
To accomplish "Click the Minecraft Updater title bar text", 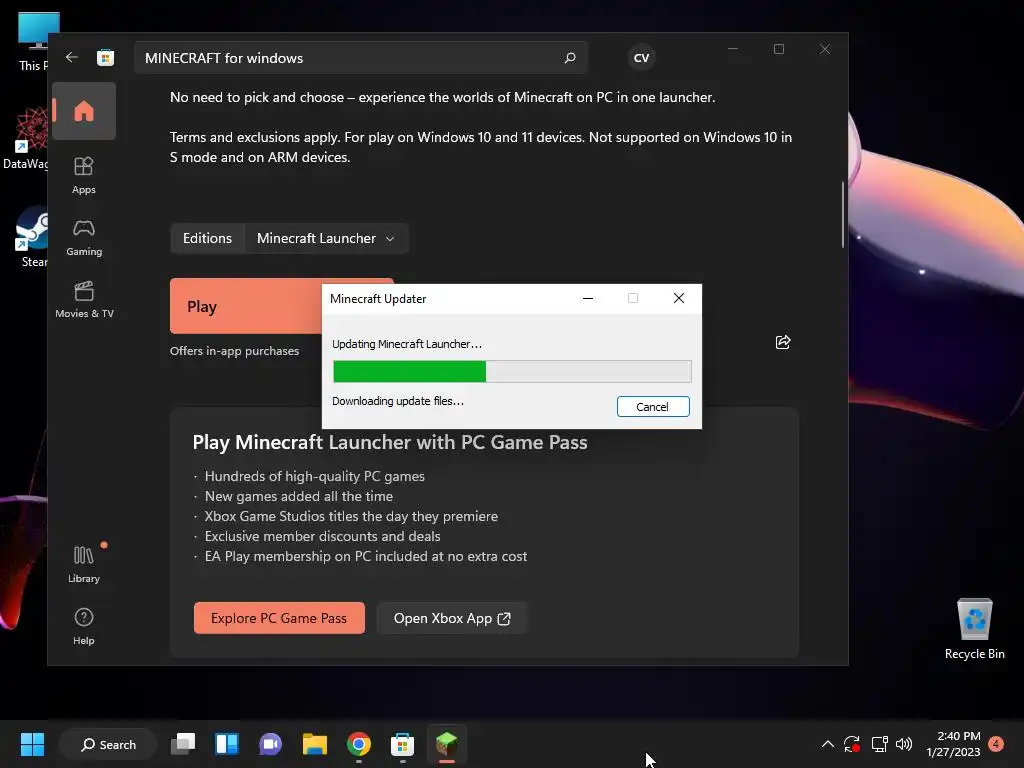I will [x=378, y=298].
